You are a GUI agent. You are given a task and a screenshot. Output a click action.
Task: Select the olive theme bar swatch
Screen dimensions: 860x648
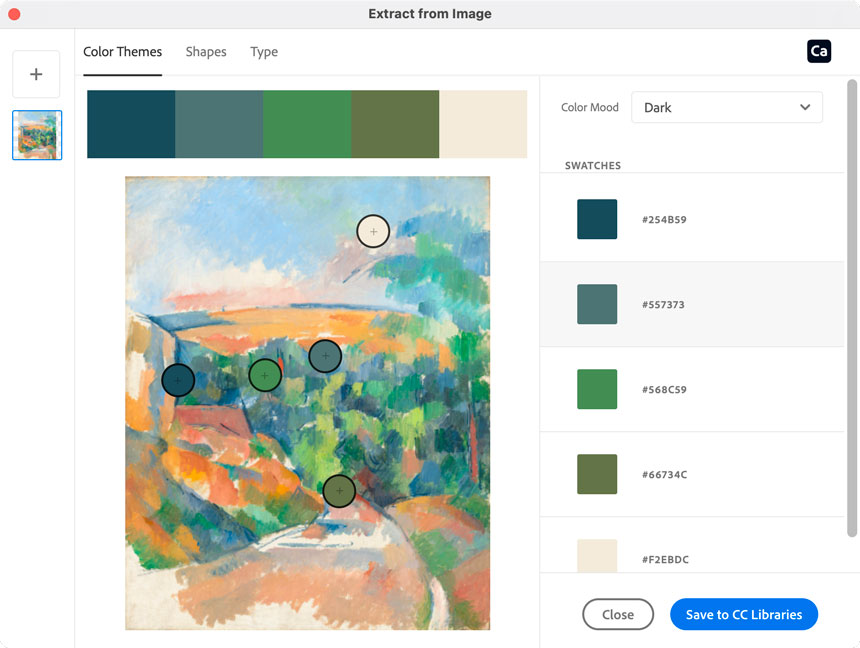pos(395,124)
